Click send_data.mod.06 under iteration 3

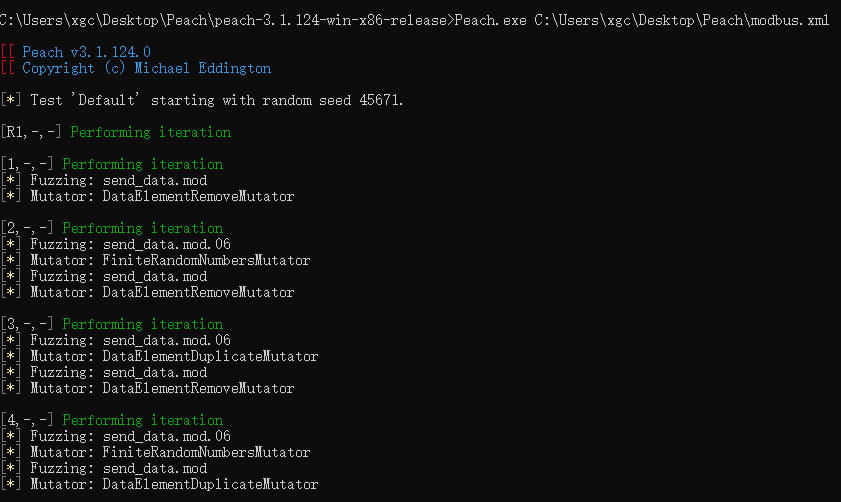tap(166, 340)
